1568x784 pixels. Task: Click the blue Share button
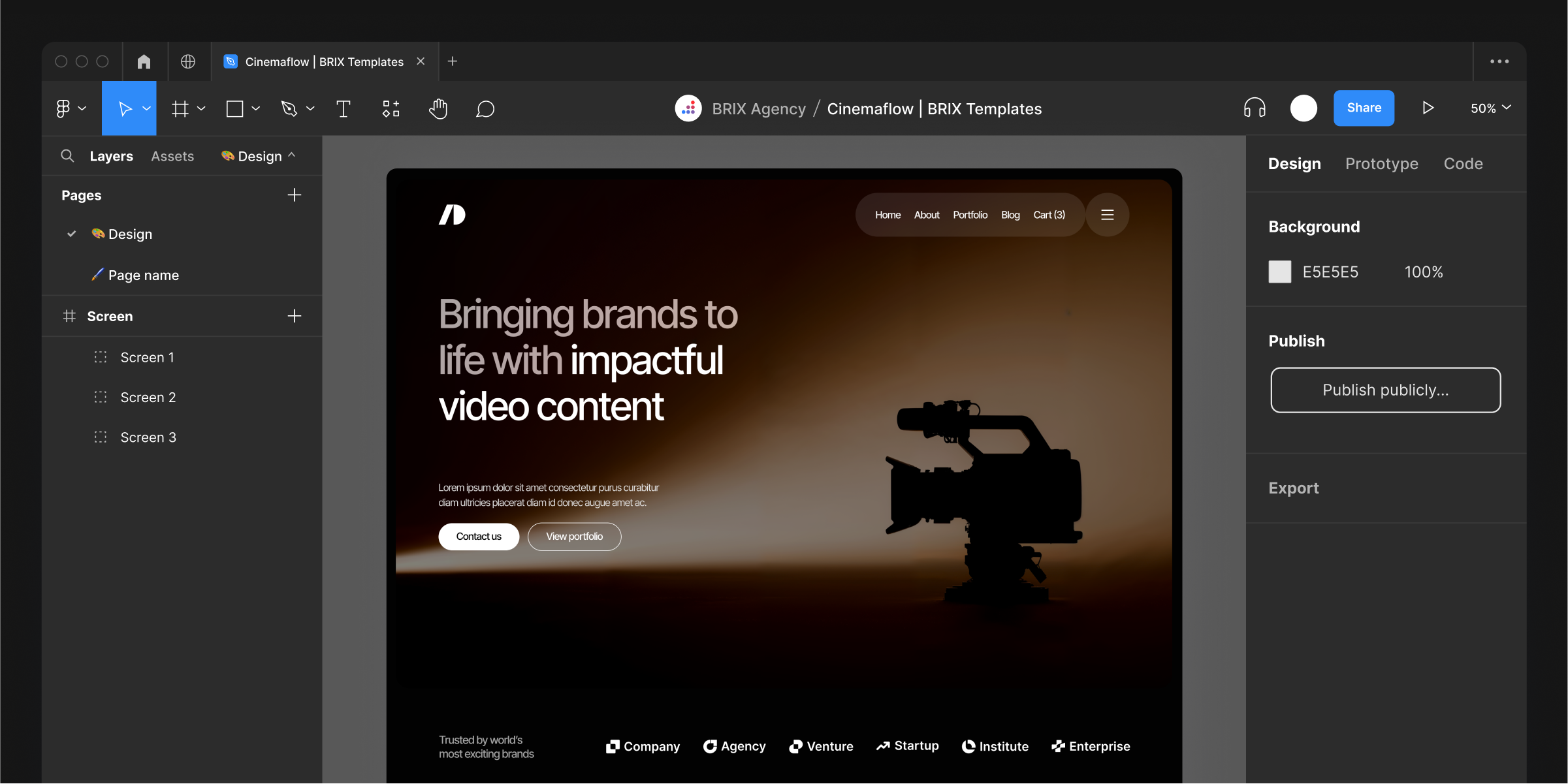click(1364, 108)
